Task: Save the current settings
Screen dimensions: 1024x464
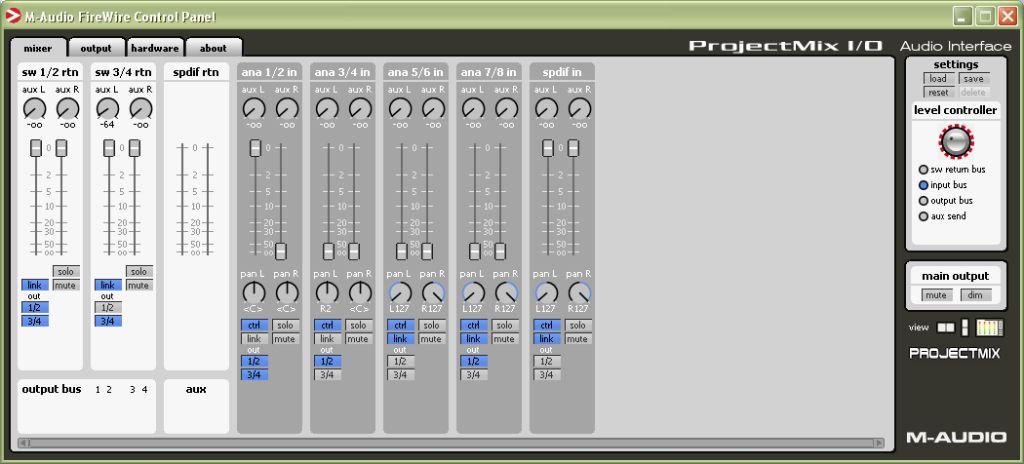Action: point(974,78)
